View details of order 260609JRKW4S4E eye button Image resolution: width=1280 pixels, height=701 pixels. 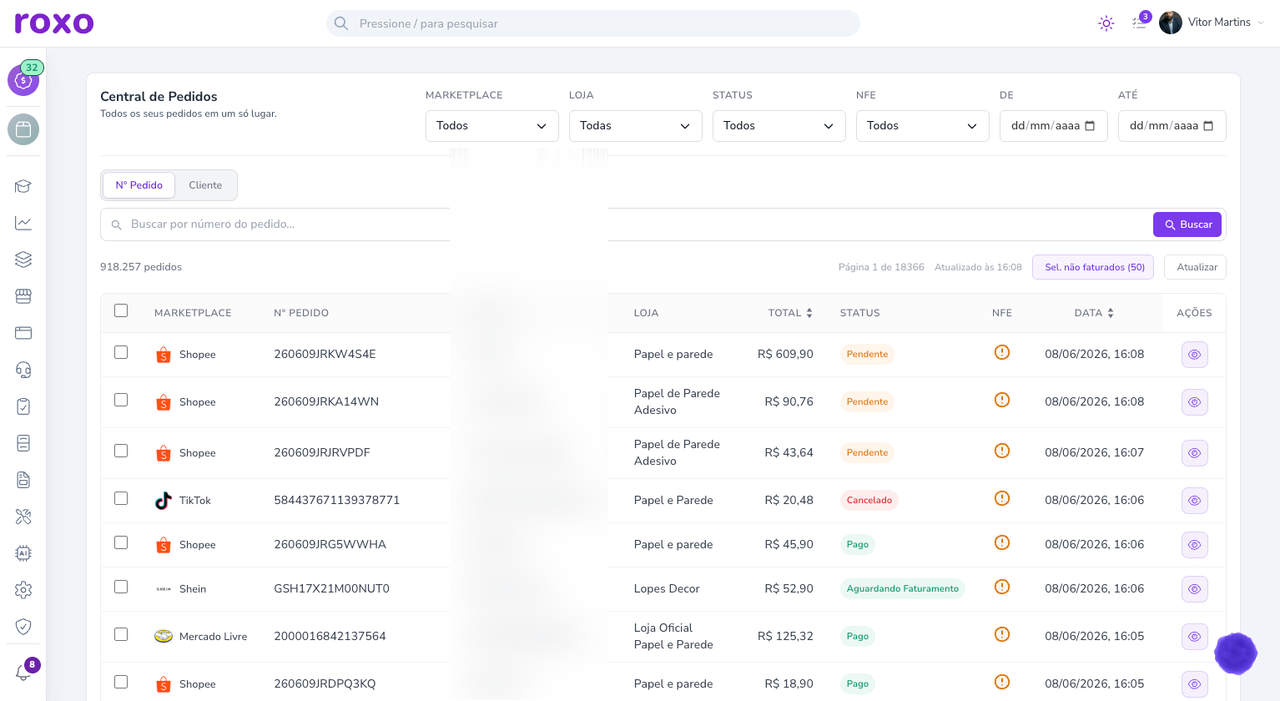pos(1194,355)
